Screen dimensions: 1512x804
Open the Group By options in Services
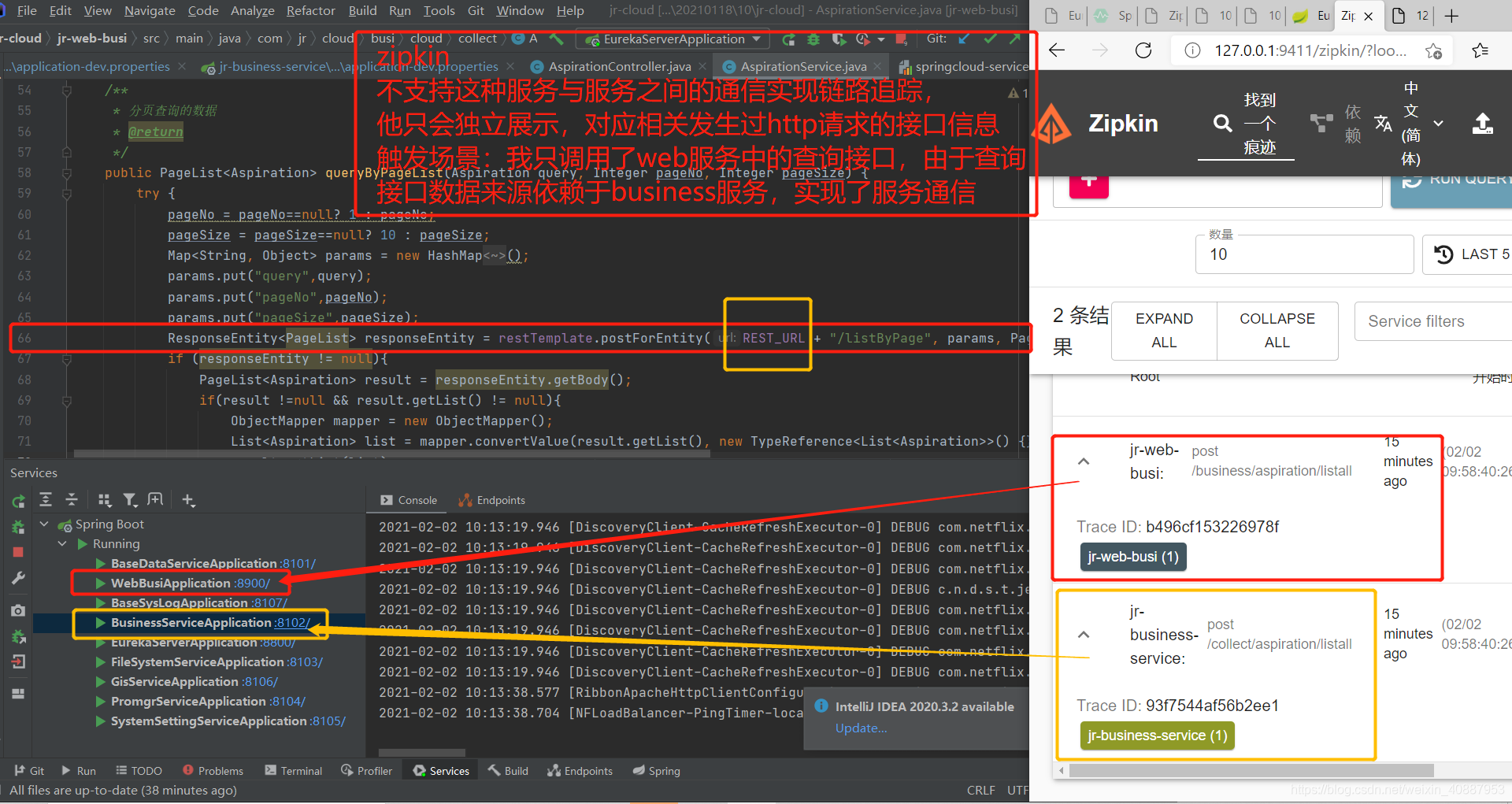[104, 499]
